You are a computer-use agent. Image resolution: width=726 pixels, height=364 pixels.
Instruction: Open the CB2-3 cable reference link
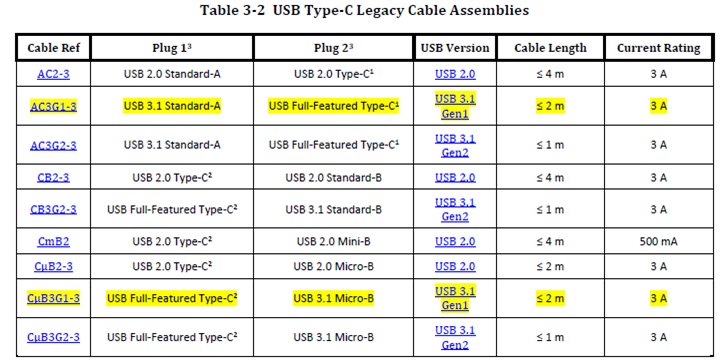pos(53,177)
